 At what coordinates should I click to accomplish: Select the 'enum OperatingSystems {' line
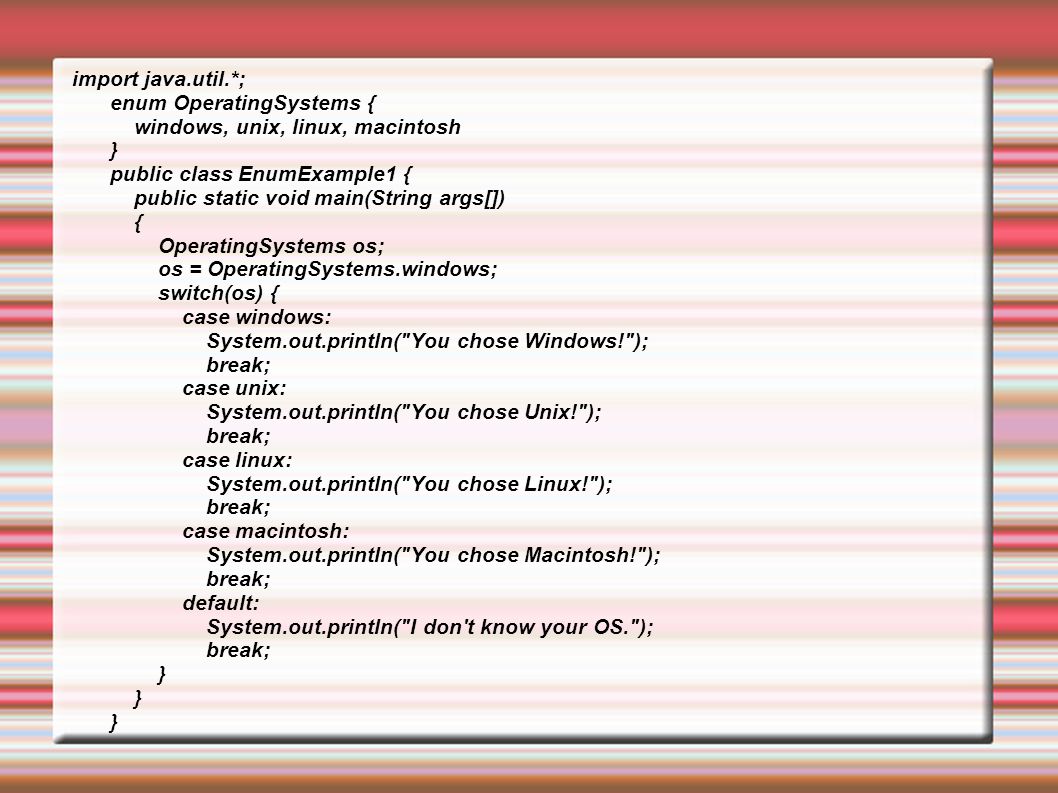pos(243,103)
